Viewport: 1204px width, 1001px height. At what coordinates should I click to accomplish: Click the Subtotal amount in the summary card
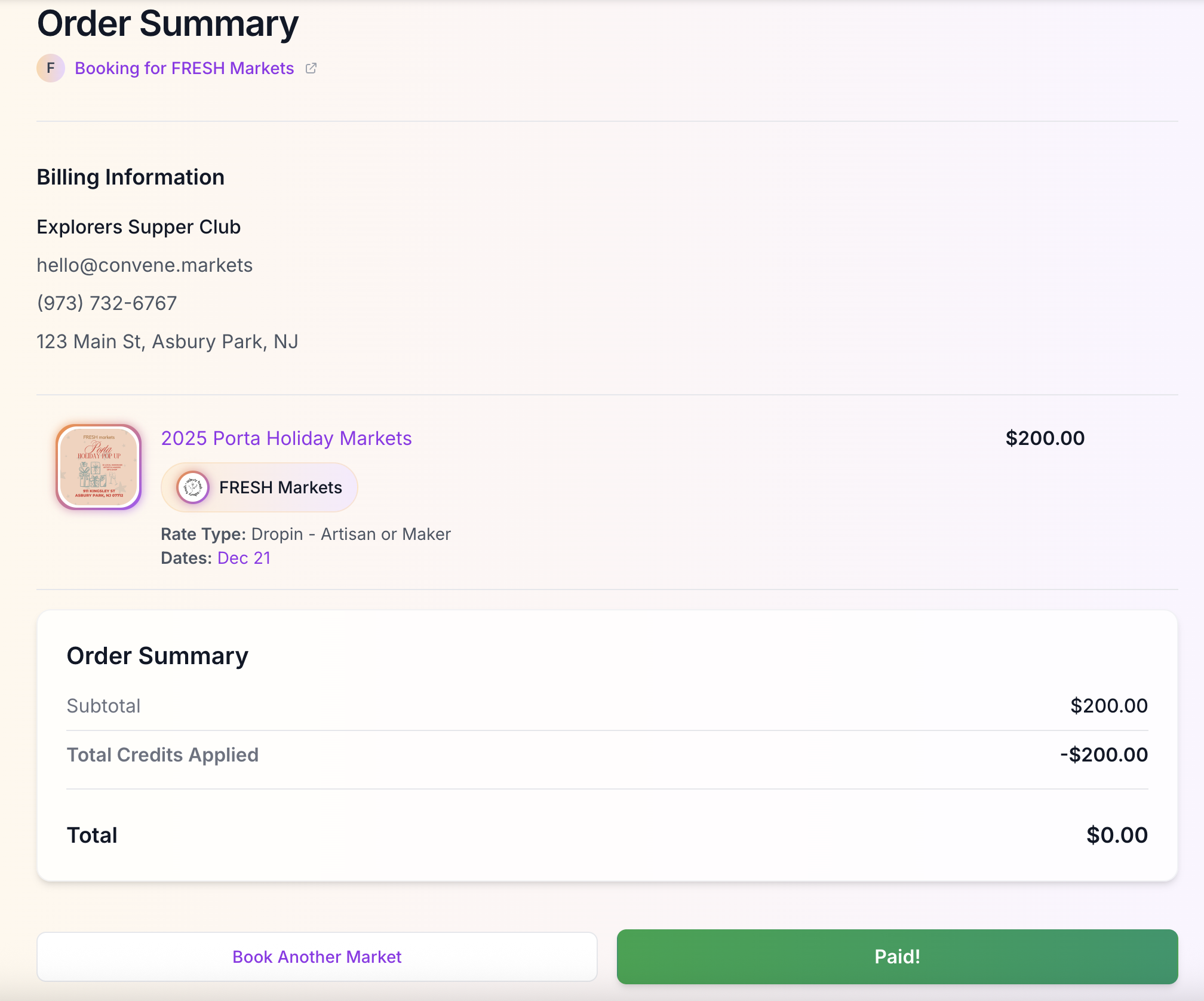[x=1108, y=706]
